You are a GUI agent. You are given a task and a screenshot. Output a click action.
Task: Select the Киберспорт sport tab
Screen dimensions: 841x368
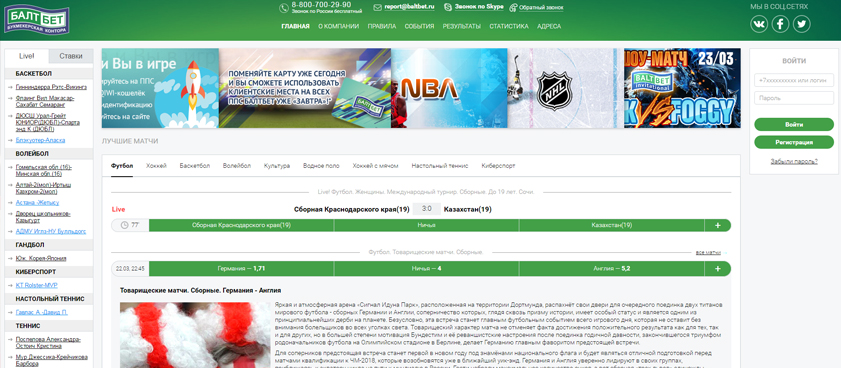pos(498,166)
